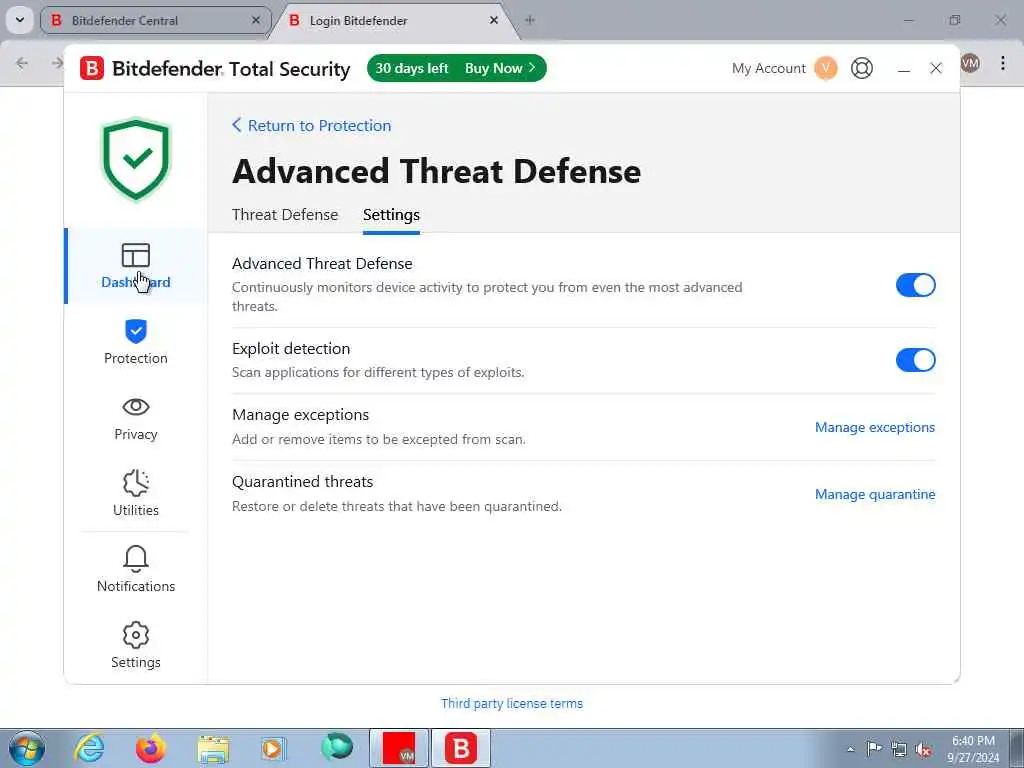Open the Privacy eye section
Viewport: 1024px width, 768px height.
point(136,419)
